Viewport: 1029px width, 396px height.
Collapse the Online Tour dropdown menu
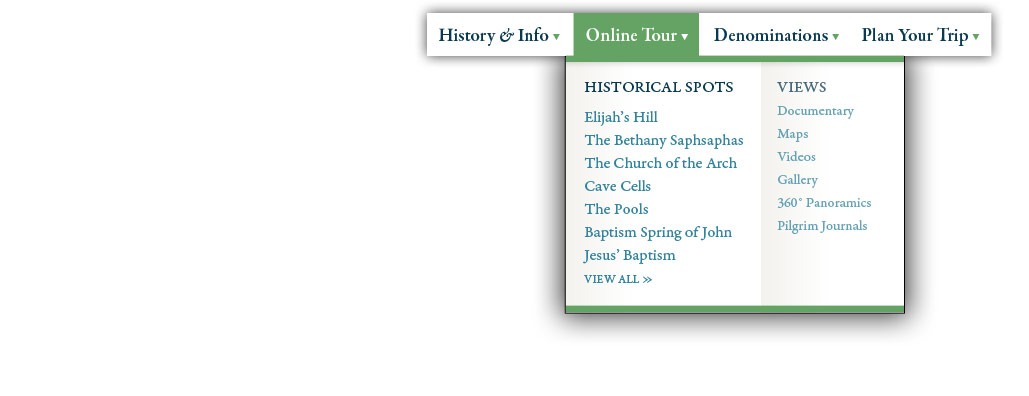[x=636, y=35]
